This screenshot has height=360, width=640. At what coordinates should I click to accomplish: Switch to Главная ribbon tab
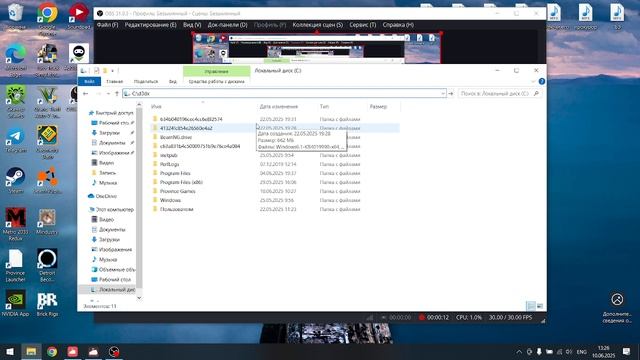[x=115, y=81]
